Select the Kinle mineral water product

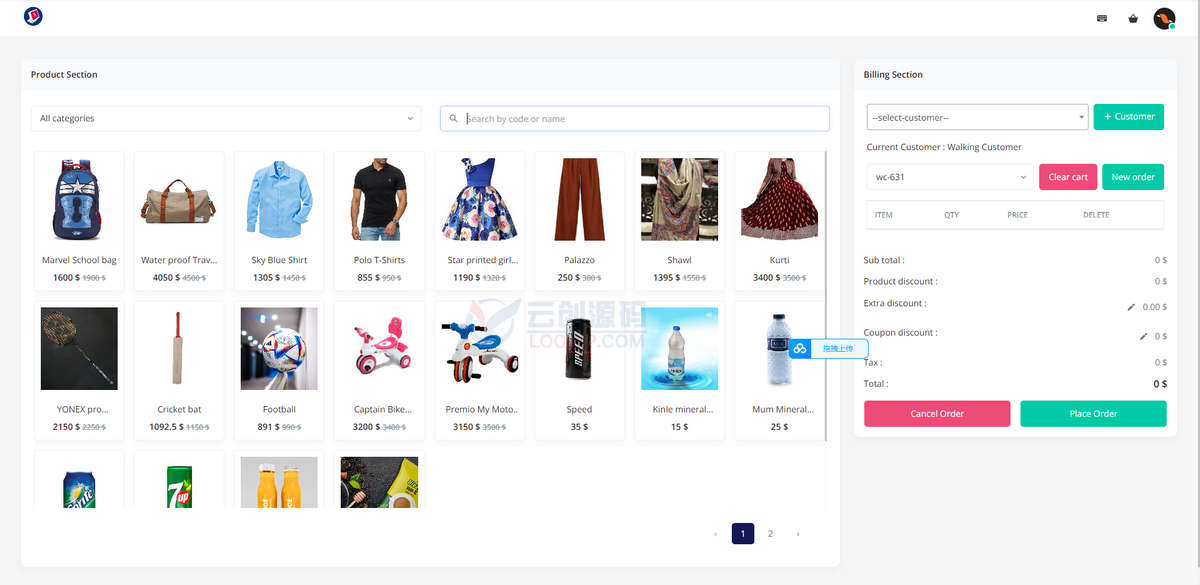[679, 370]
